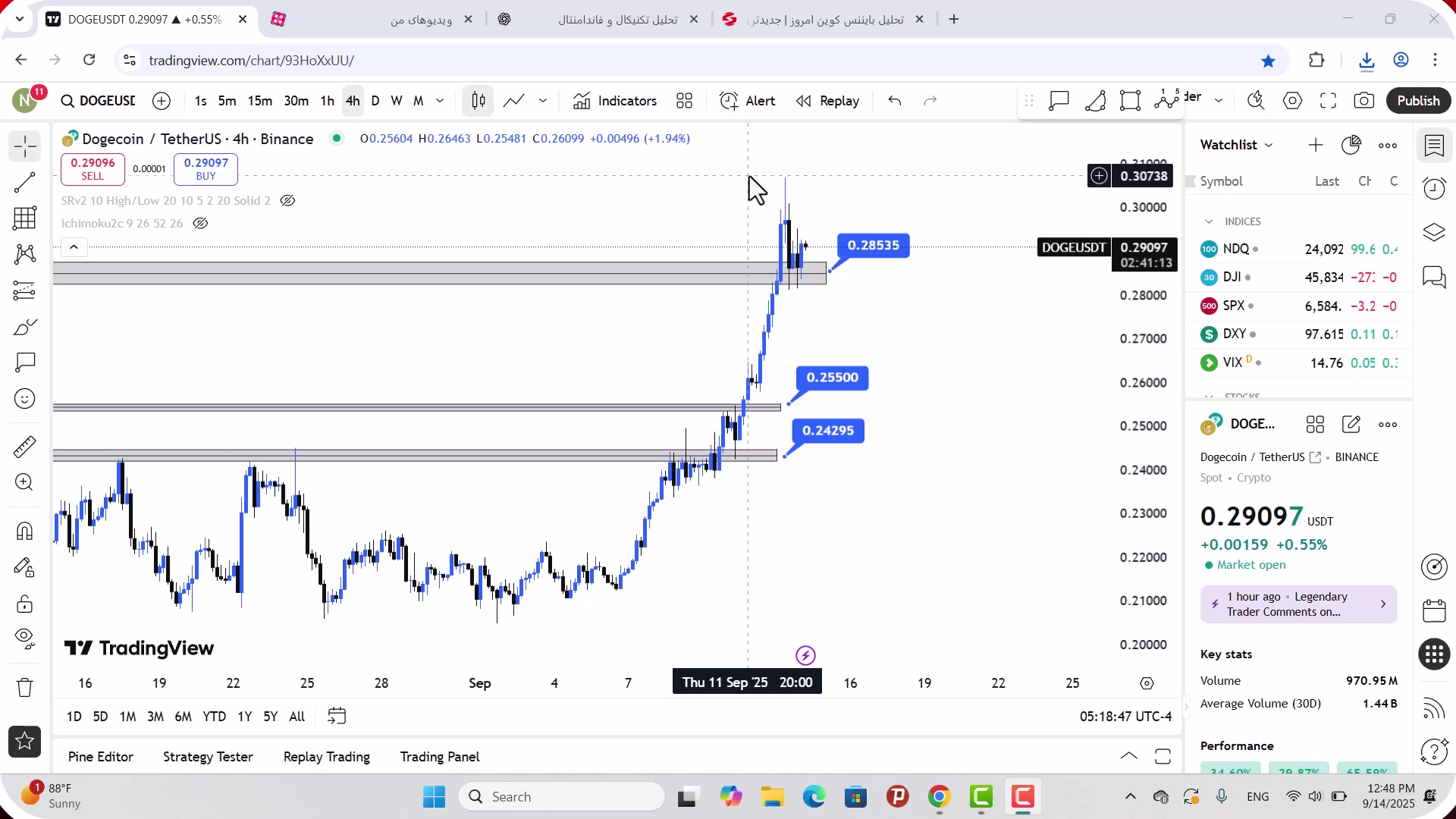Toggle lock all drawings
Viewport: 1456px width, 819px height.
pos(25,604)
